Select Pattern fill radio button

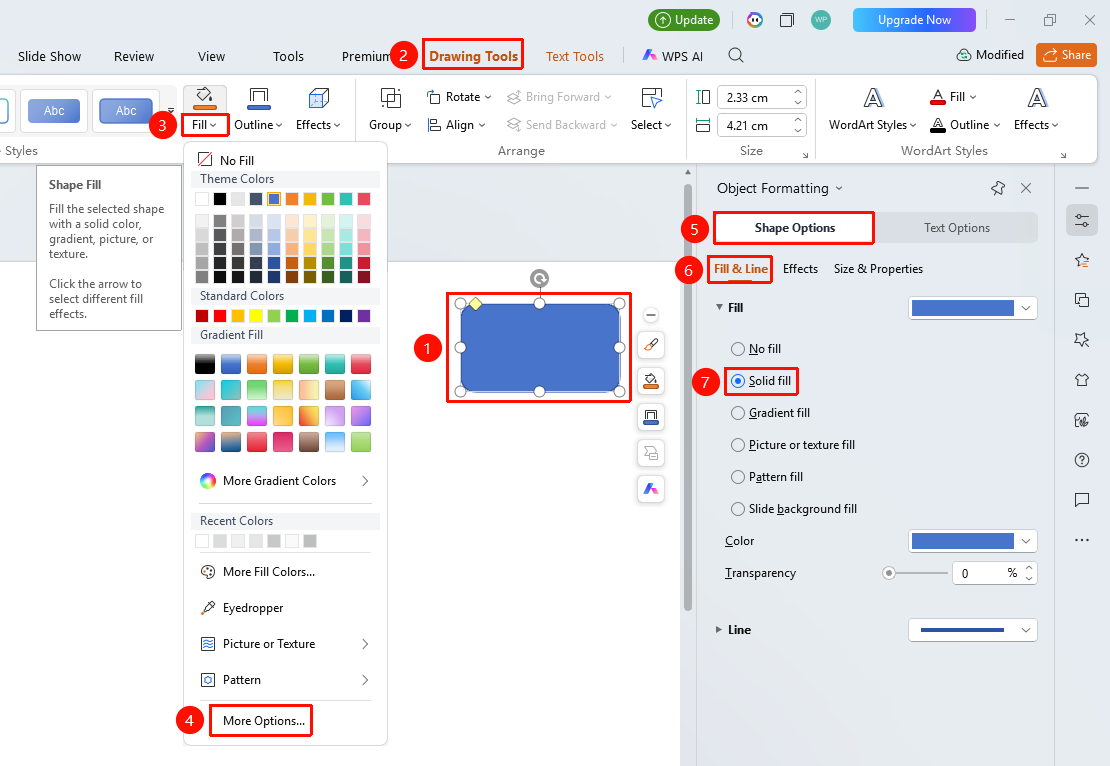point(738,477)
